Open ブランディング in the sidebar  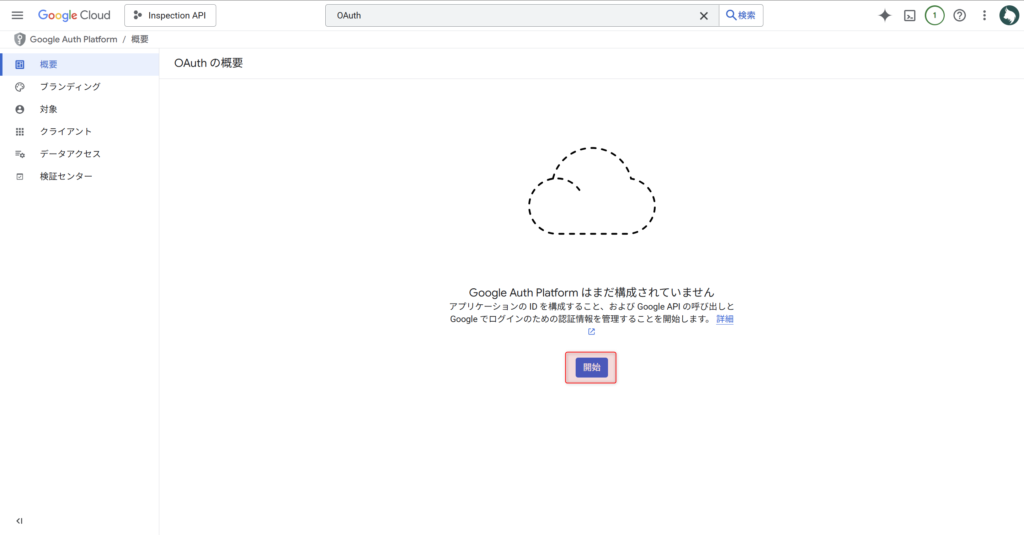click(x=69, y=87)
